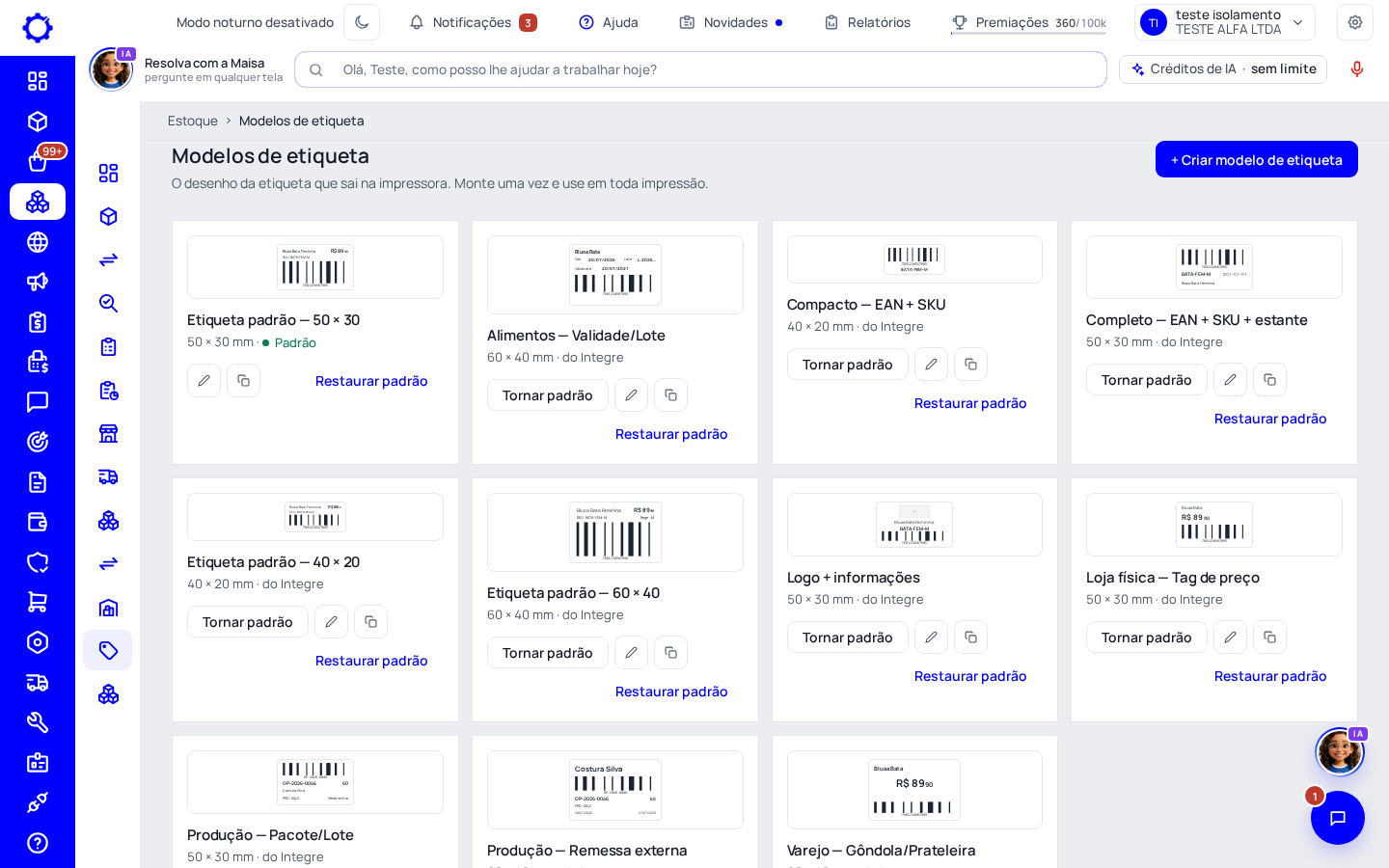Image resolution: width=1389 pixels, height=868 pixels.
Task: Click the shopping cart icon in blue sidebar
Action: (x=38, y=602)
